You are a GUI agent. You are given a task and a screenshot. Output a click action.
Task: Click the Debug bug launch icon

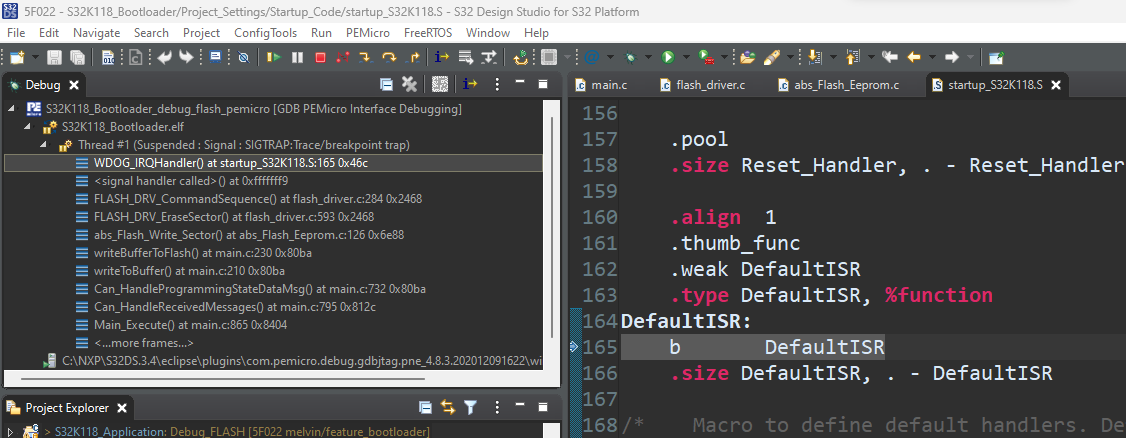631,57
